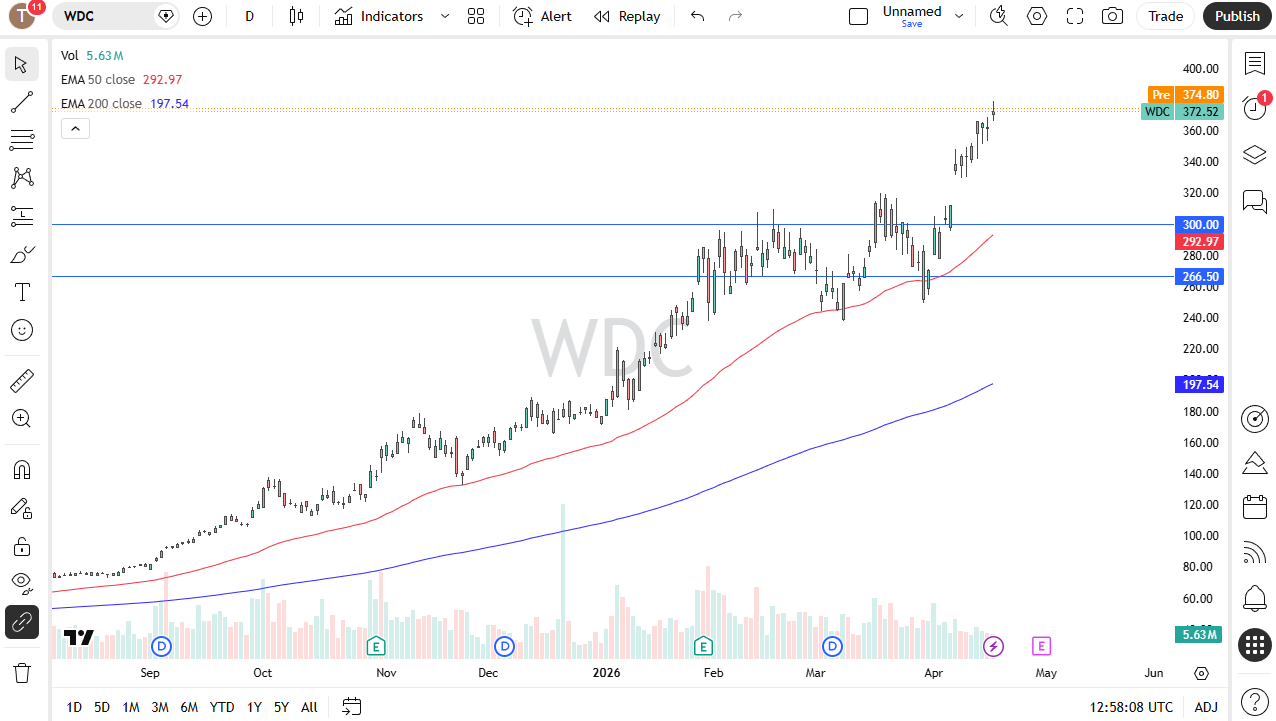1276x721 pixels.
Task: Show All available chart data
Action: pos(309,707)
